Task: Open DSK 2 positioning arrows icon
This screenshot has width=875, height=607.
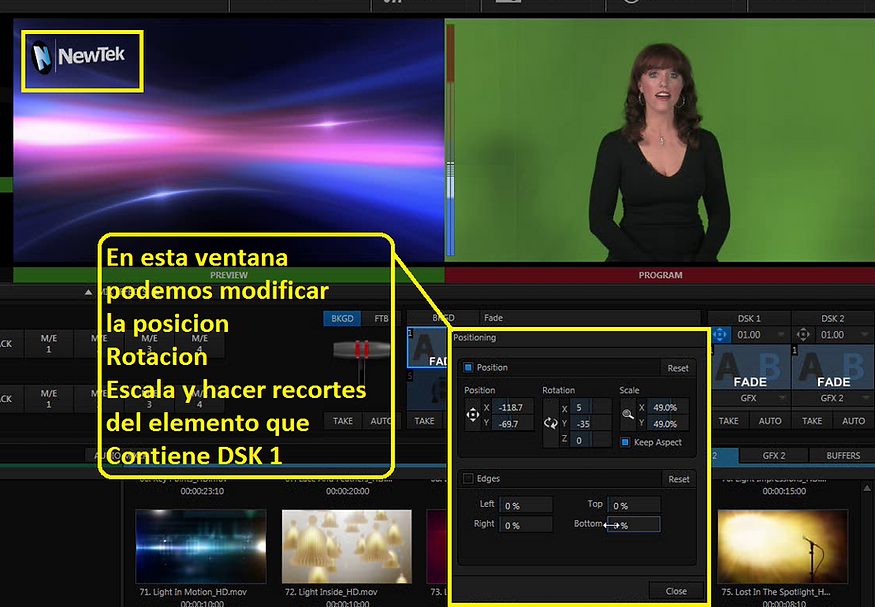Action: click(x=803, y=335)
